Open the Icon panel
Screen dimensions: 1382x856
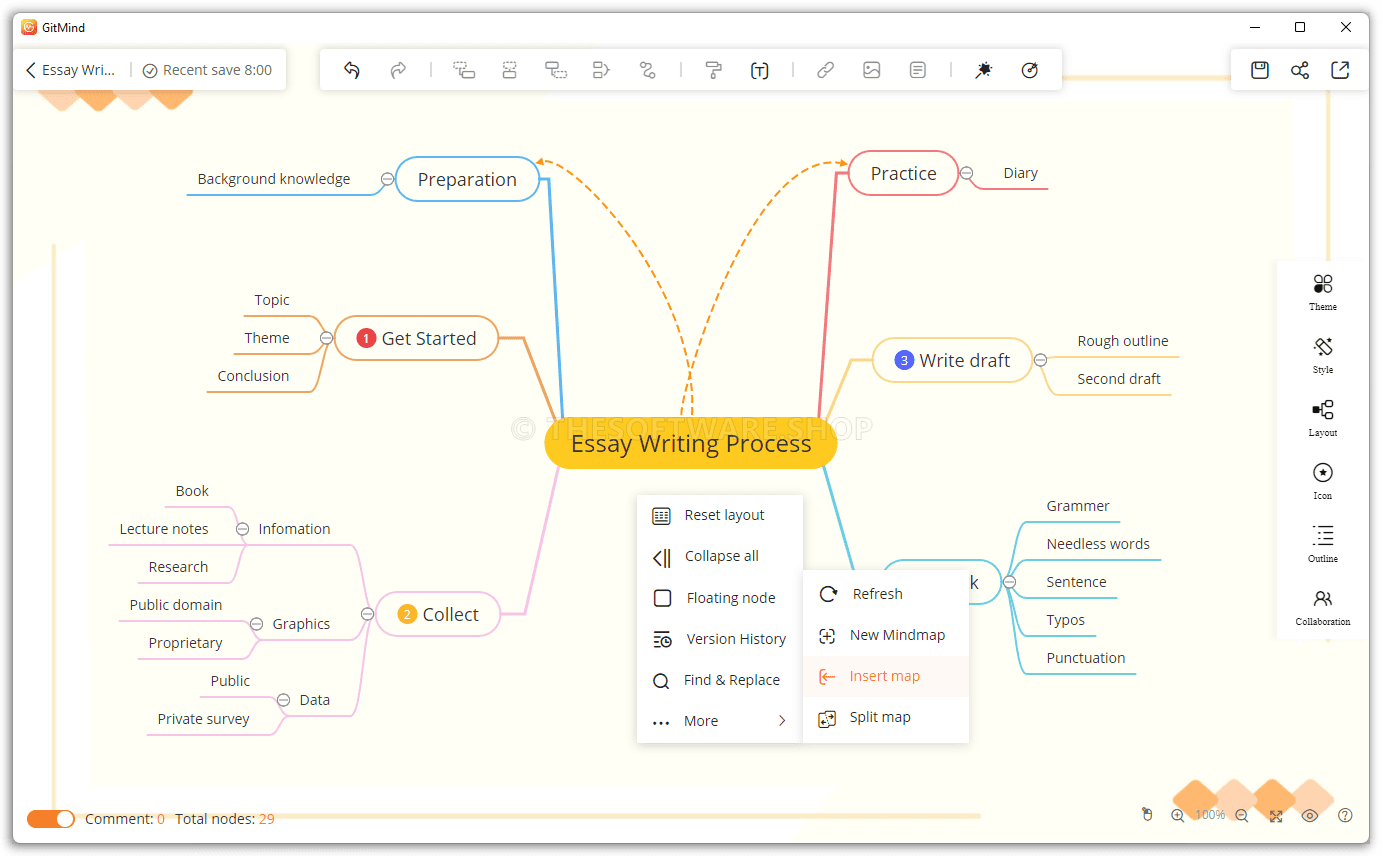(1323, 481)
